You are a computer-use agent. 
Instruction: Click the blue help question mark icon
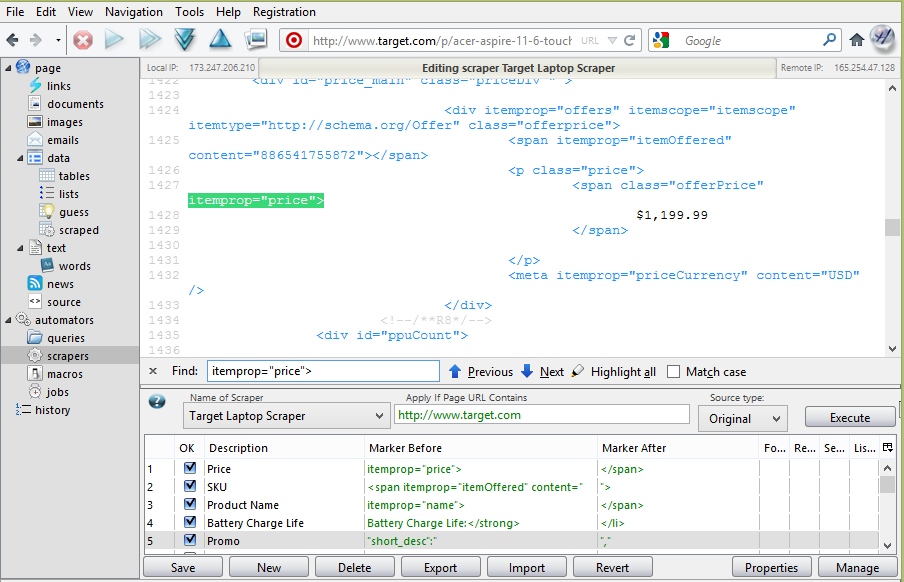coord(157,402)
